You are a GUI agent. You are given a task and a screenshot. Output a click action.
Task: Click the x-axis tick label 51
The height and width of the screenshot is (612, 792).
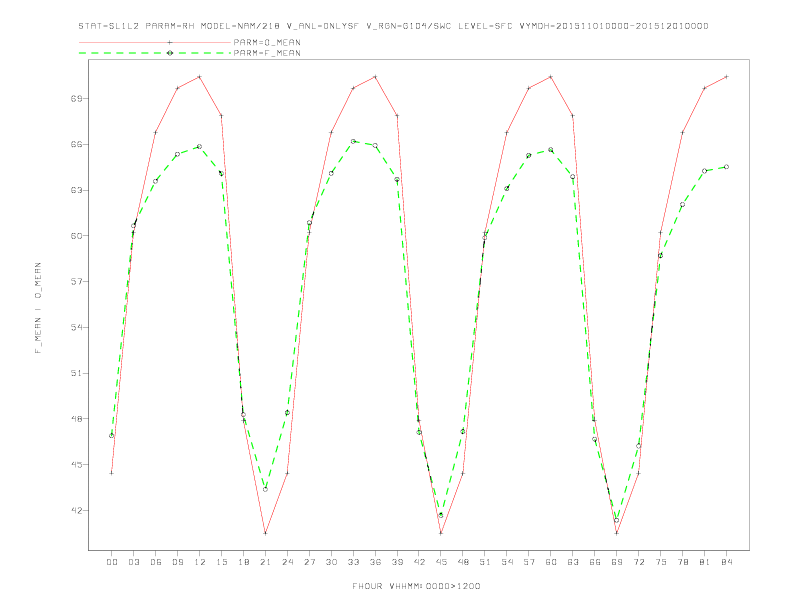485,562
